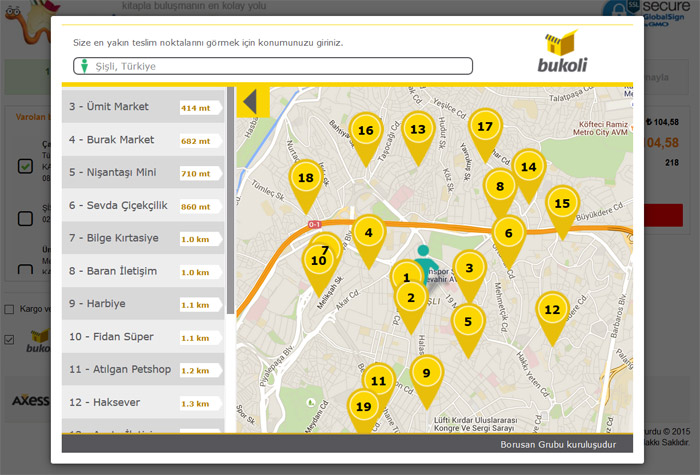The height and width of the screenshot is (475, 700).
Task: Click the 1.3 km distance tag
Action: point(200,404)
